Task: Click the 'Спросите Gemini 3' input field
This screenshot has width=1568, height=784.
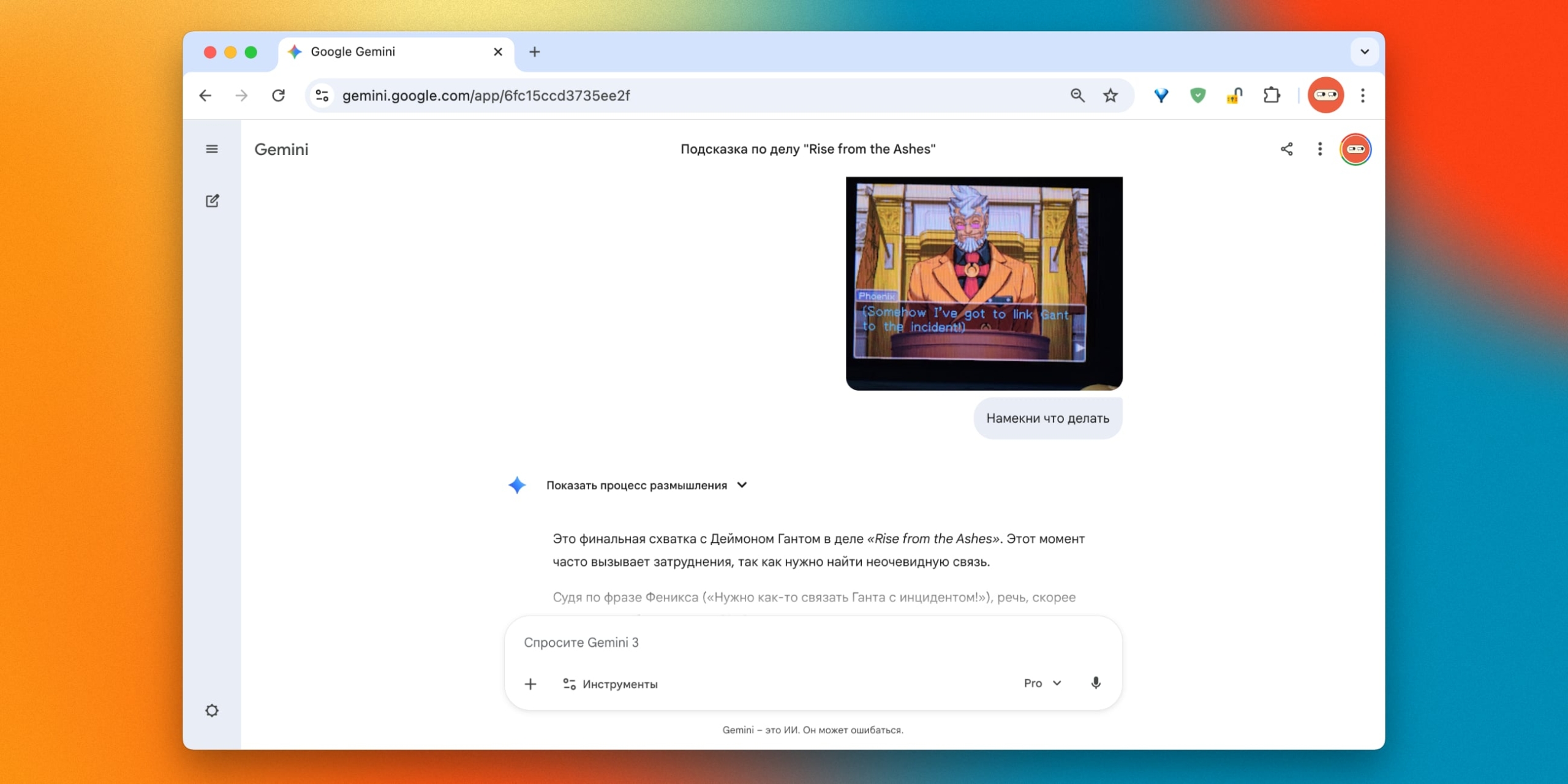Action: 796,642
